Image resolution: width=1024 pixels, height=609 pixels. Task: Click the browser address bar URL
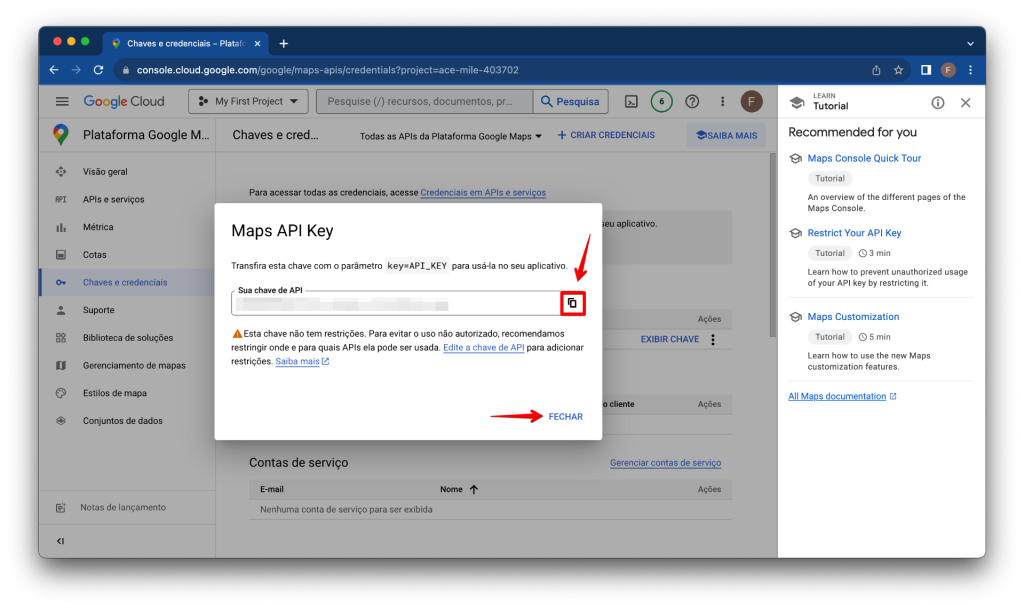coord(327,70)
